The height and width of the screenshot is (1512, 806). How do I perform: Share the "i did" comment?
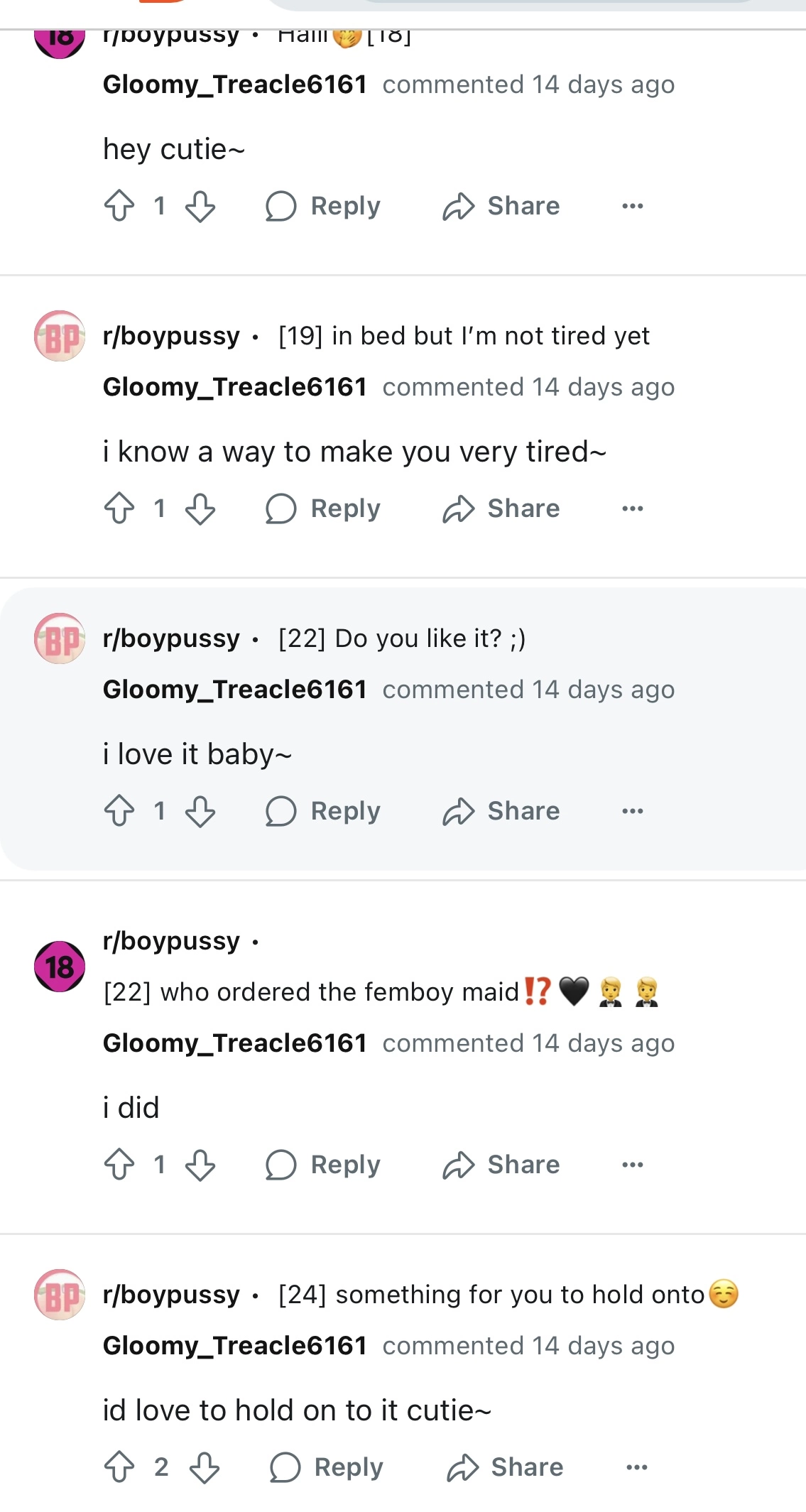[x=501, y=1165]
